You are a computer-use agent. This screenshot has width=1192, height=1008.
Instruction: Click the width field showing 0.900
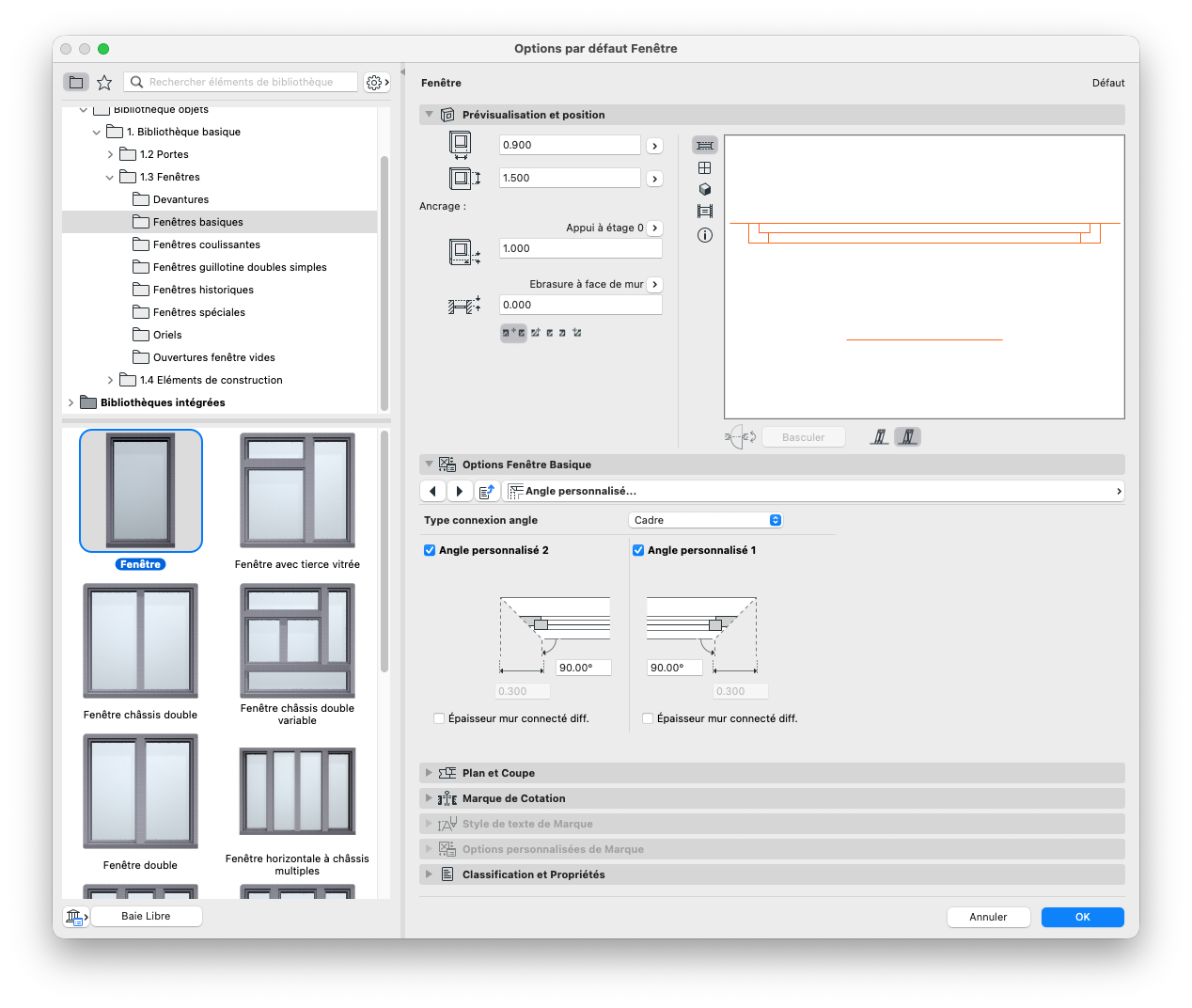click(x=570, y=145)
